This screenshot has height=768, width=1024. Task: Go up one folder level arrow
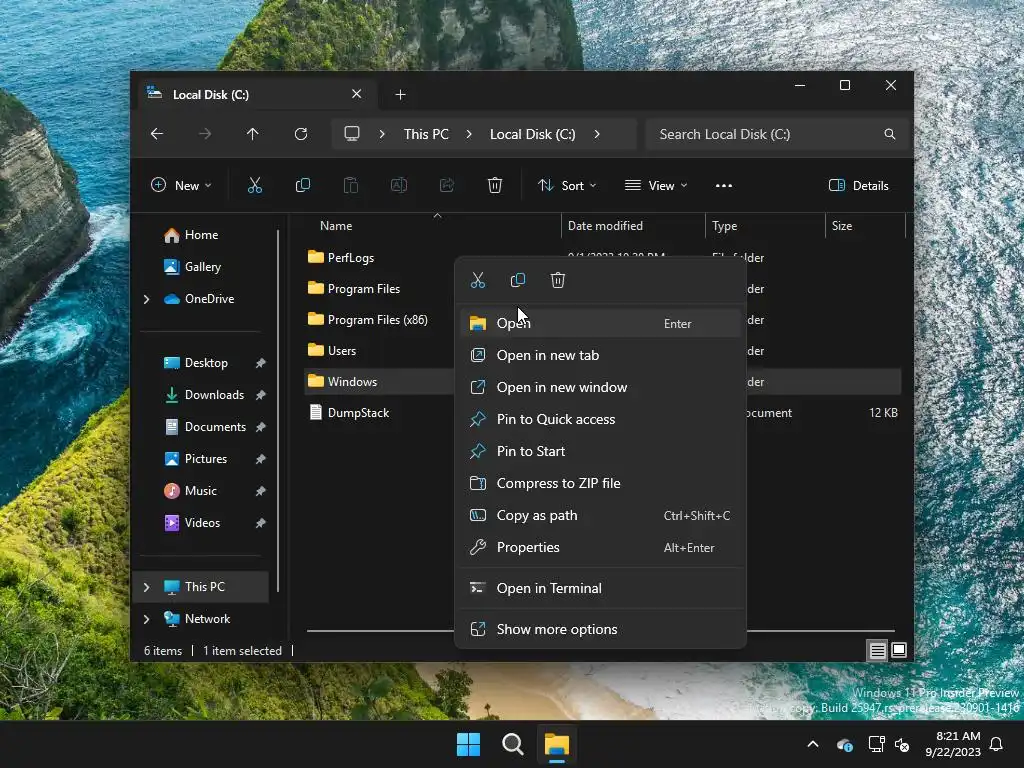coord(253,134)
